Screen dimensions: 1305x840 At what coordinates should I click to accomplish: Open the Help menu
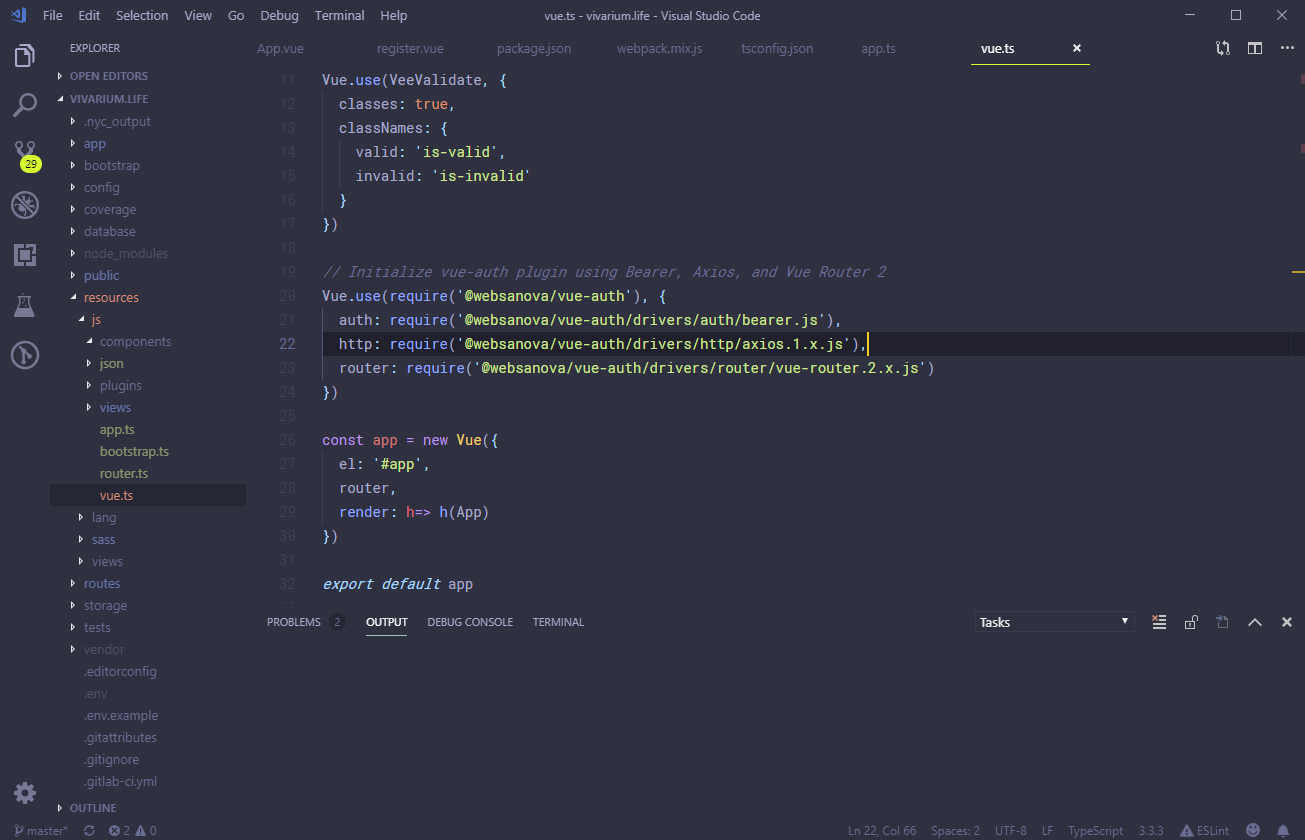point(394,15)
